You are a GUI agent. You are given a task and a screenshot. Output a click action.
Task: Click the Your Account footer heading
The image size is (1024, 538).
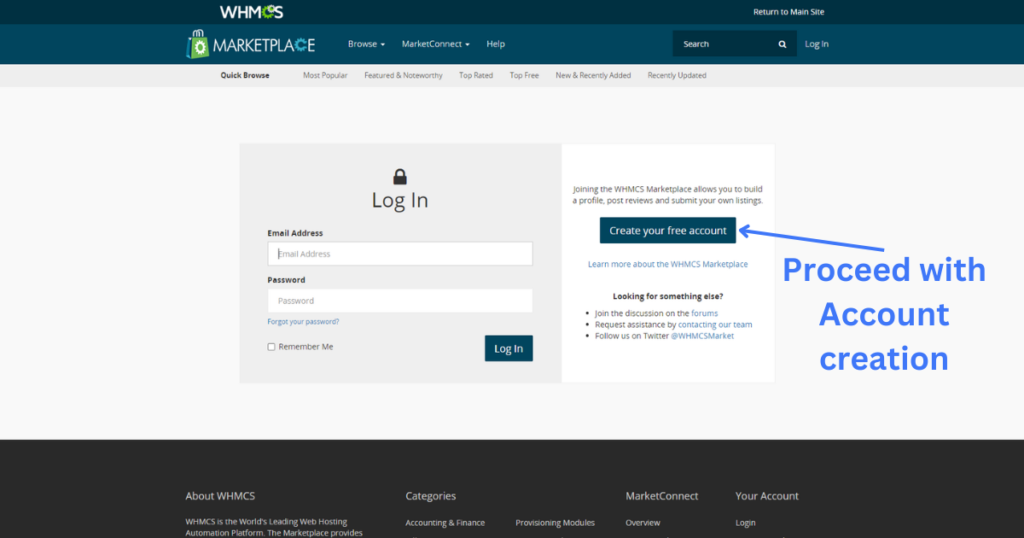767,496
